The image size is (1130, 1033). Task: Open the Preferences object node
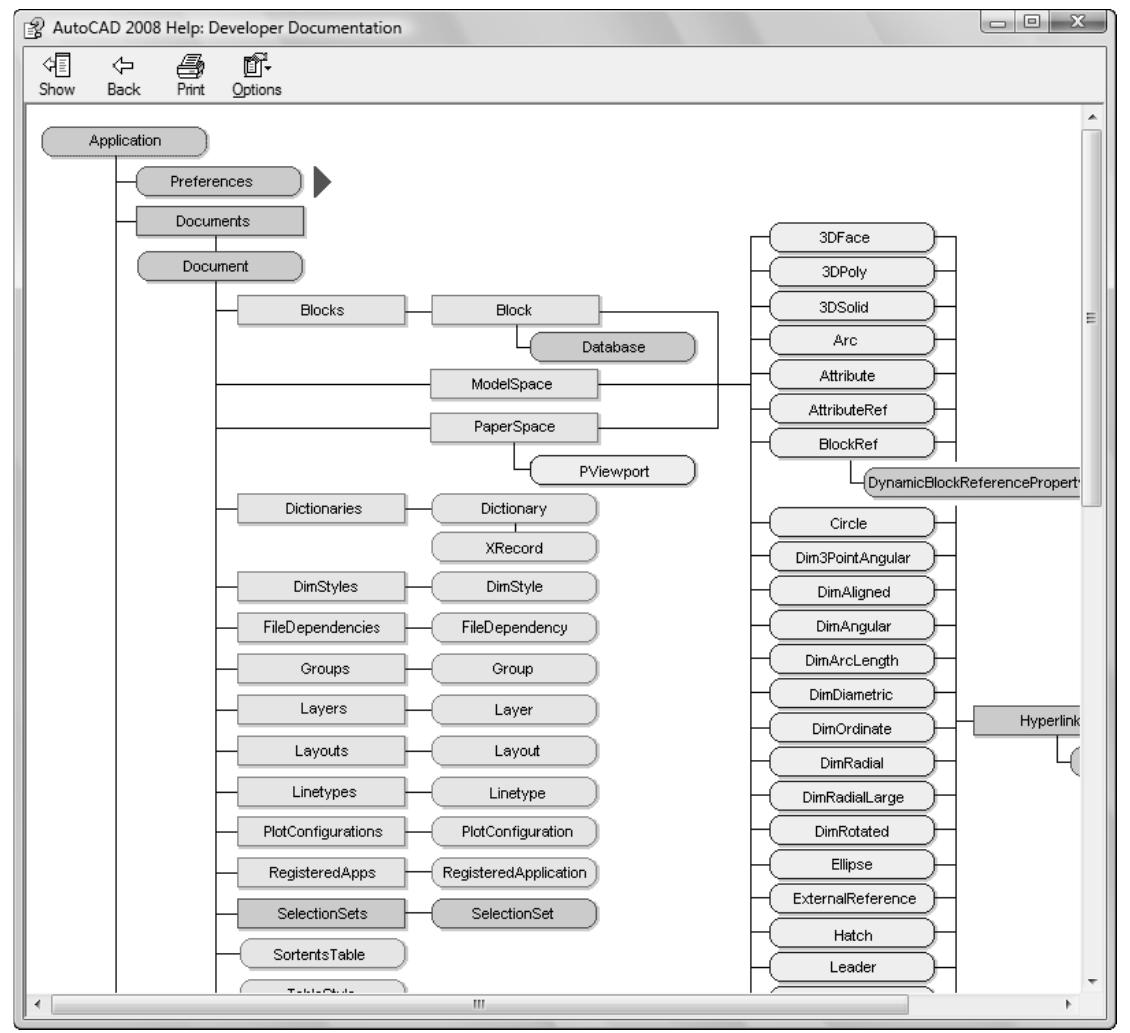point(218,181)
